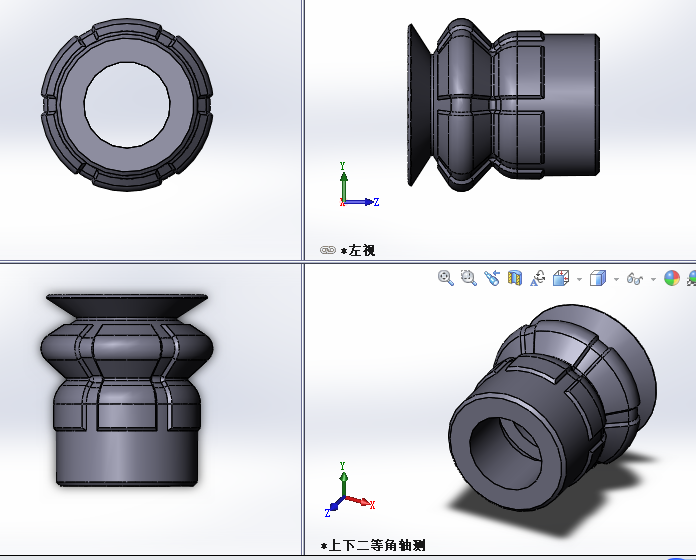Activate the Section View tool
Viewport: 696px width, 560px height.
coord(515,278)
